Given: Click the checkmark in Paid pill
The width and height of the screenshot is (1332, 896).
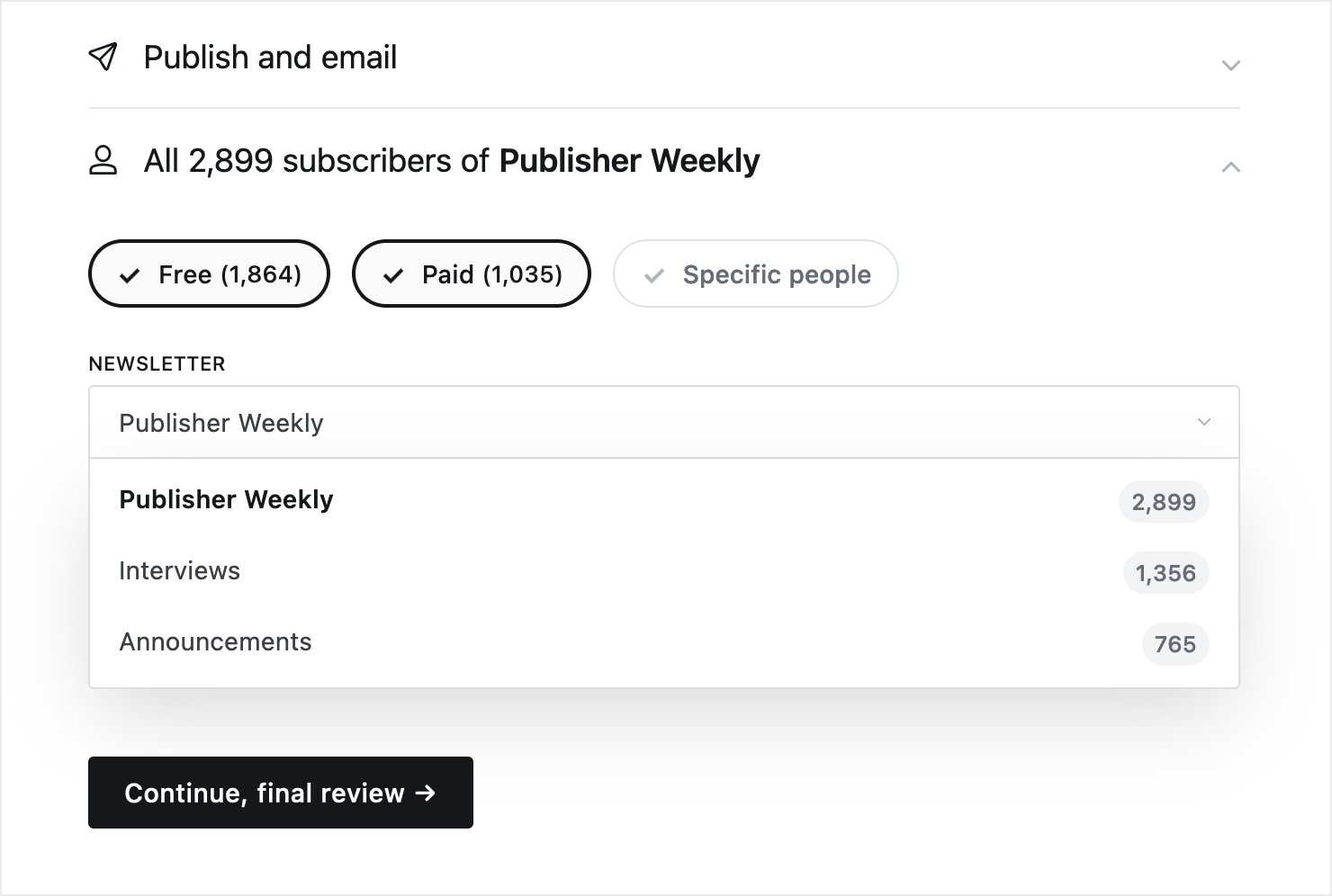Looking at the screenshot, I should click(393, 275).
